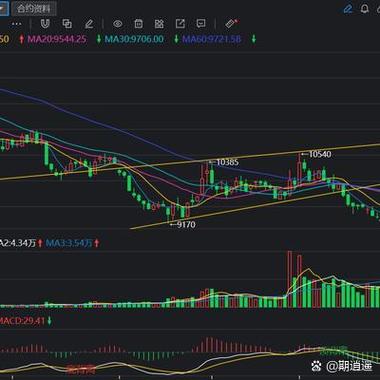Screen dimensions: 380x380
Task: Toggle drawings visibility with the eye icon
Action: 117,24
